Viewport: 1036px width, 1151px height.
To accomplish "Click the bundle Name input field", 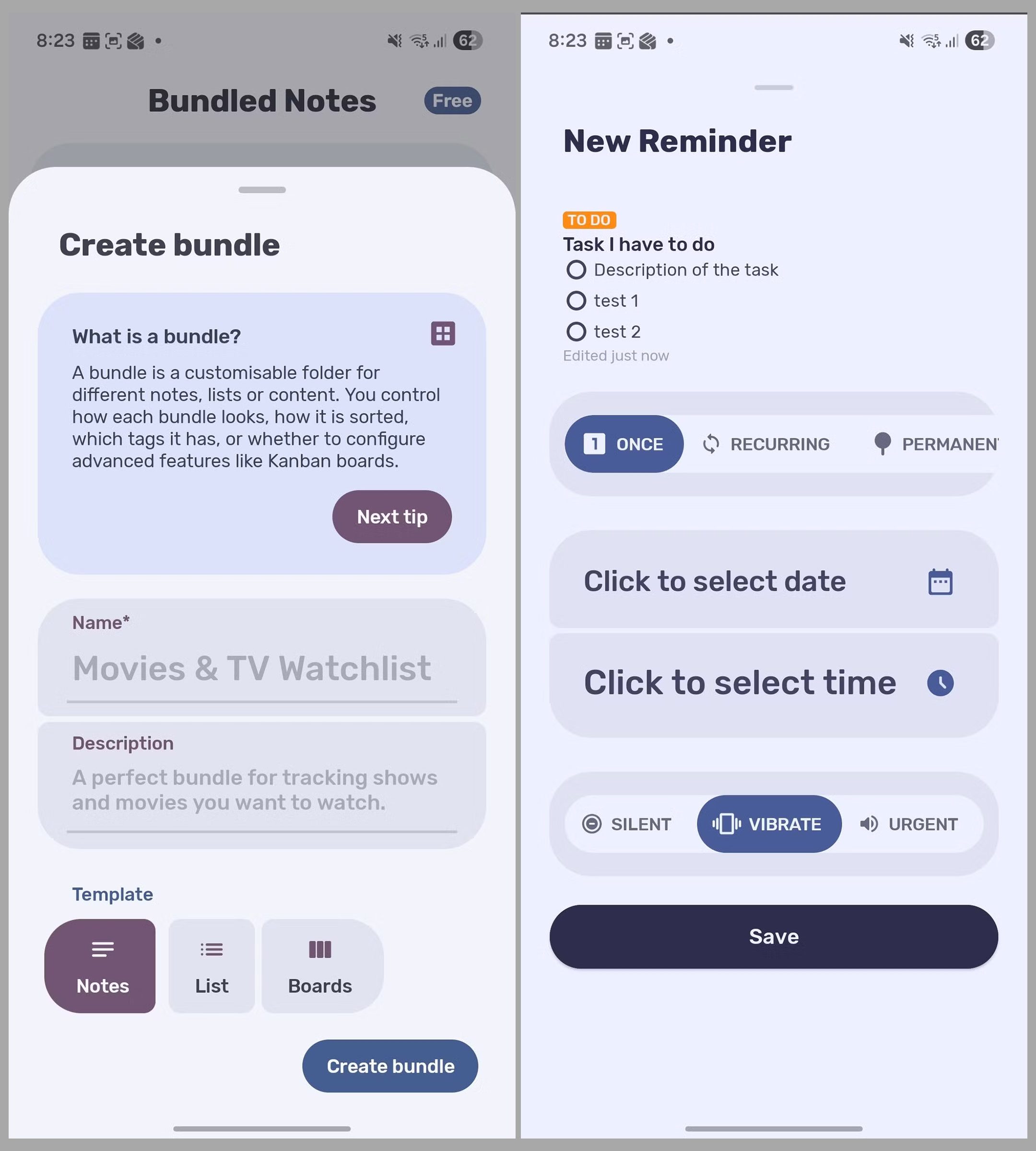I will [x=262, y=668].
